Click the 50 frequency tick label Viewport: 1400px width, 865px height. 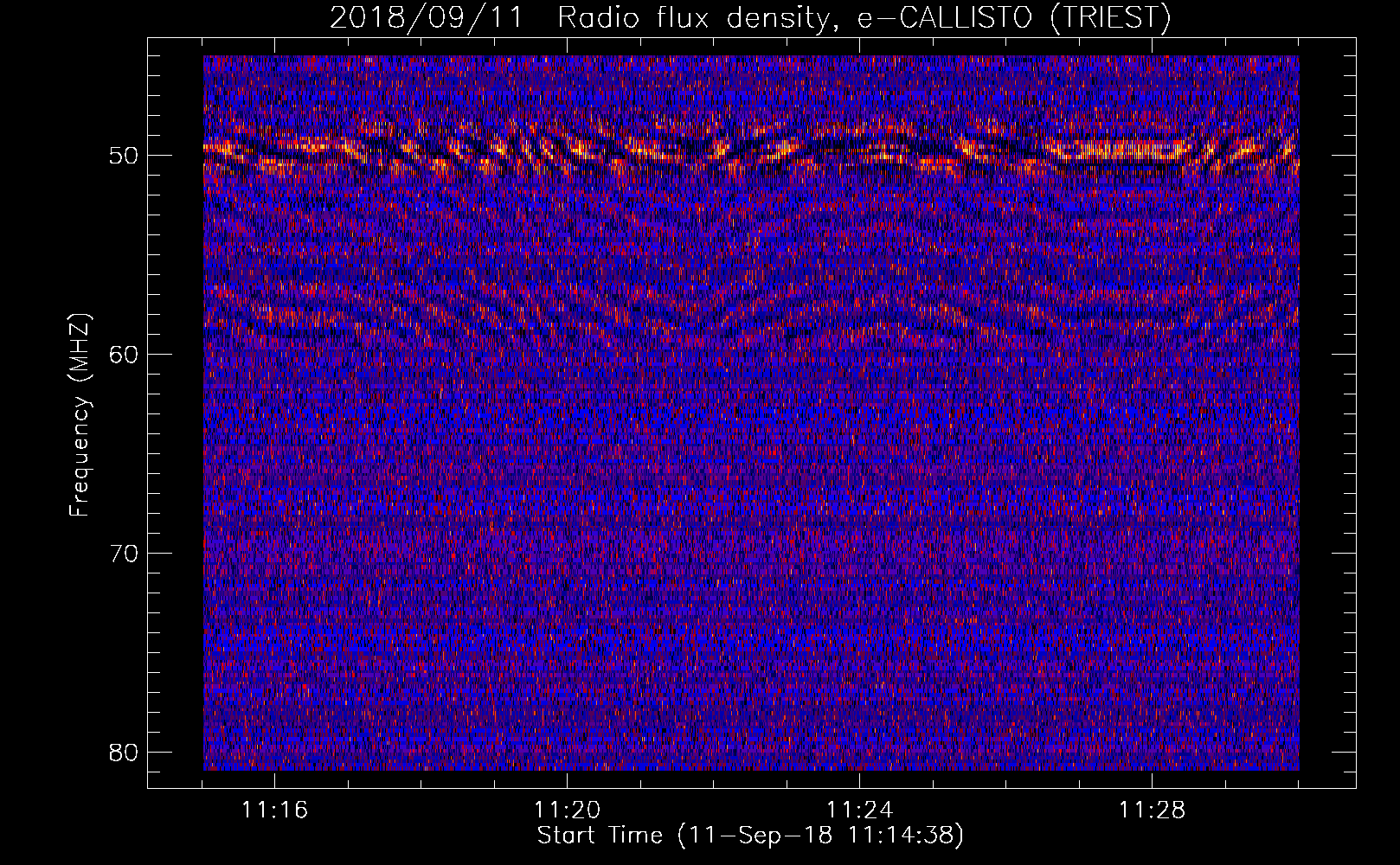click(x=124, y=156)
